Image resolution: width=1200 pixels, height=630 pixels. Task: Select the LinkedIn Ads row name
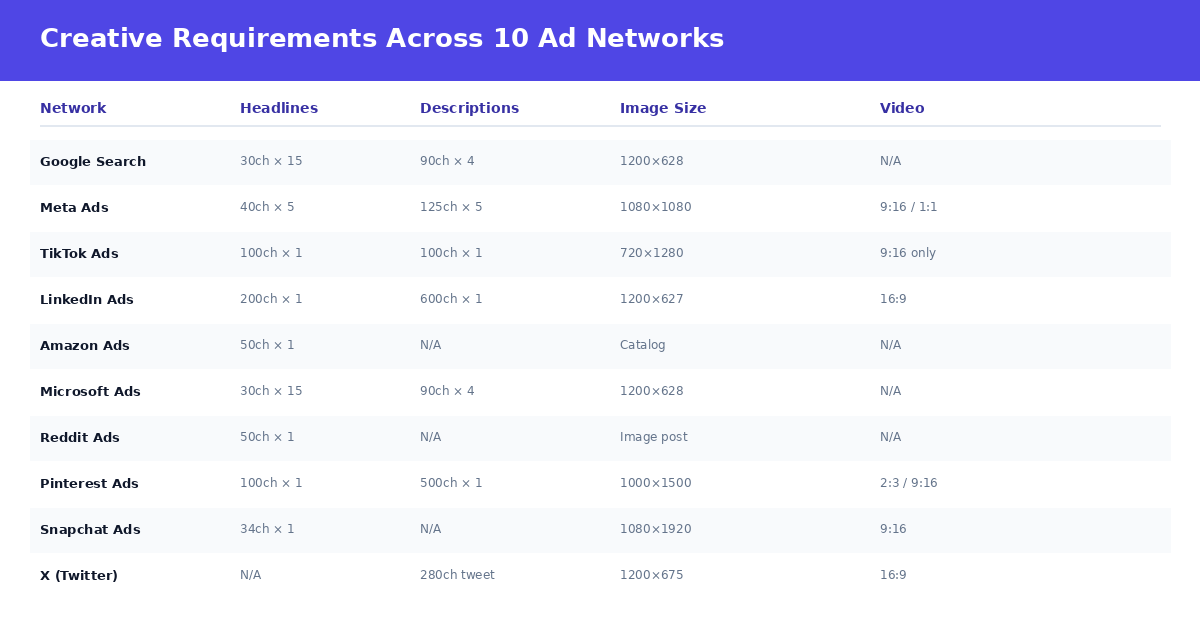[87, 300]
